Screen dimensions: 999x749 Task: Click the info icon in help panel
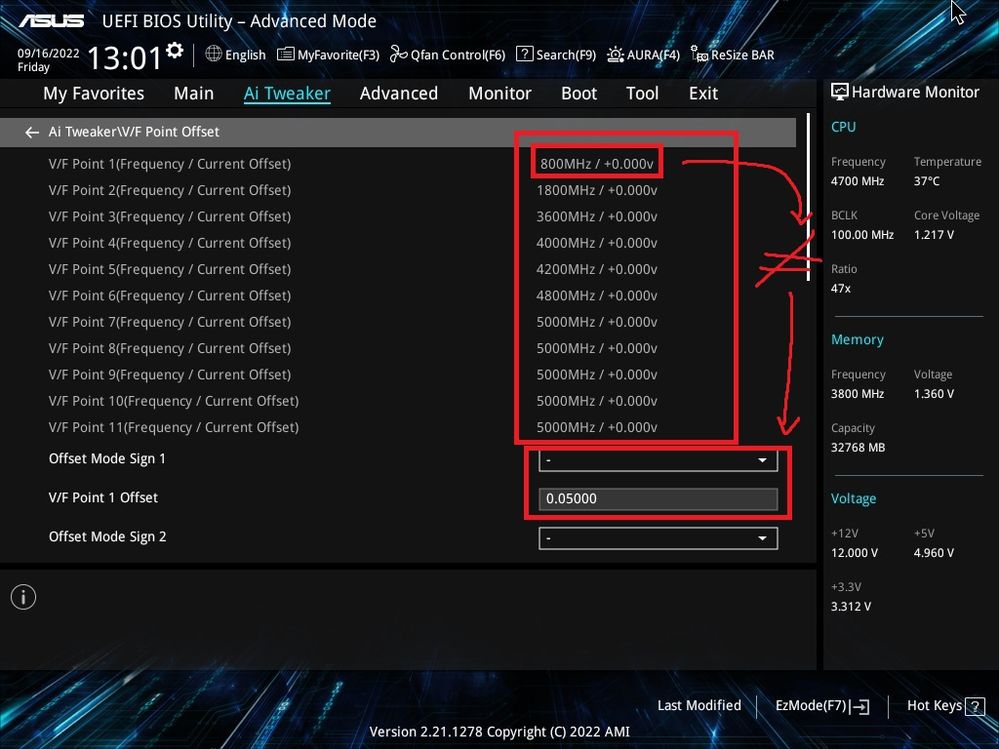[23, 597]
